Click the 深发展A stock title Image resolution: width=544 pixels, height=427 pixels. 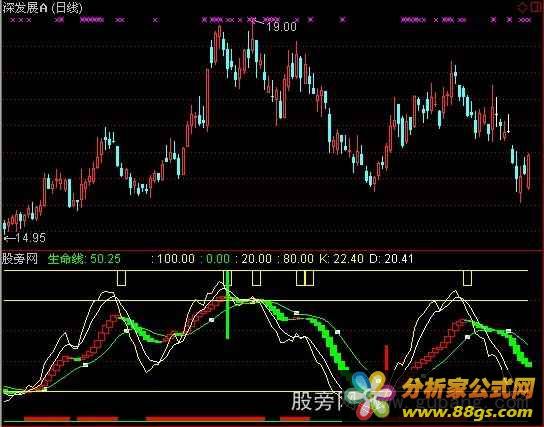(25, 7)
